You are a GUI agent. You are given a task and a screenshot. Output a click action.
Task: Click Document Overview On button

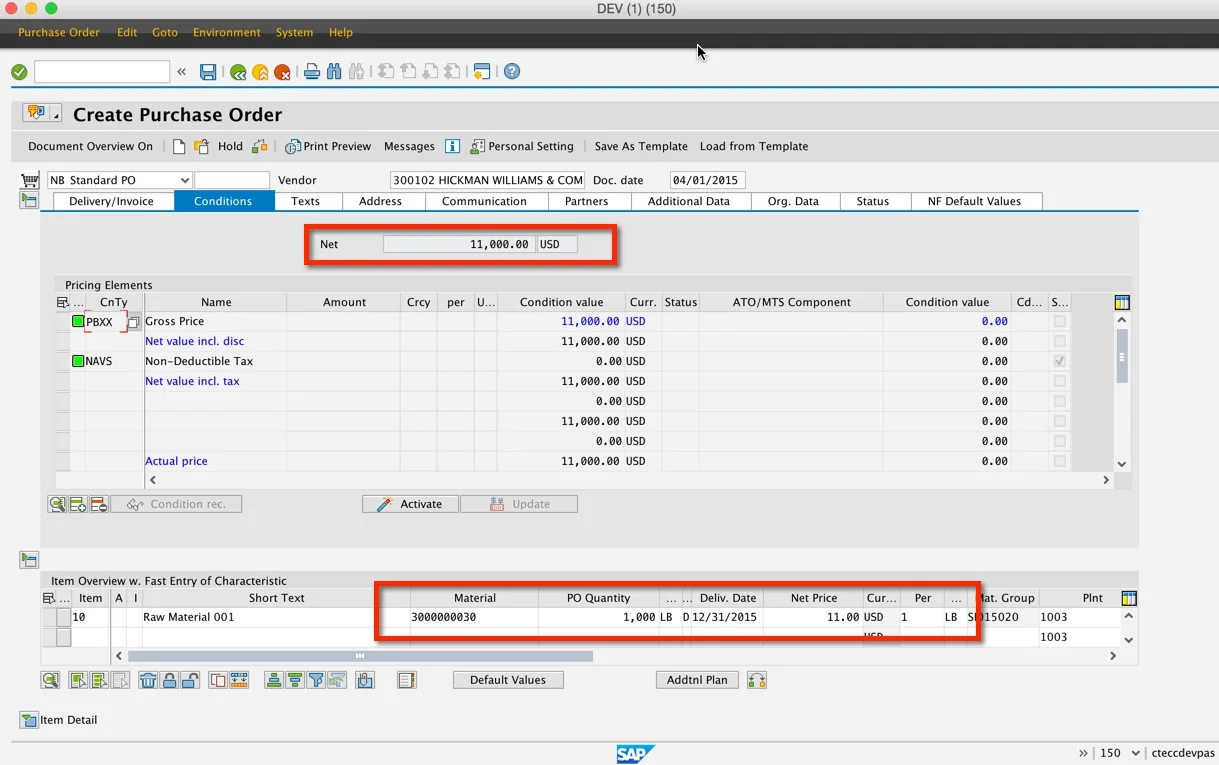point(91,146)
